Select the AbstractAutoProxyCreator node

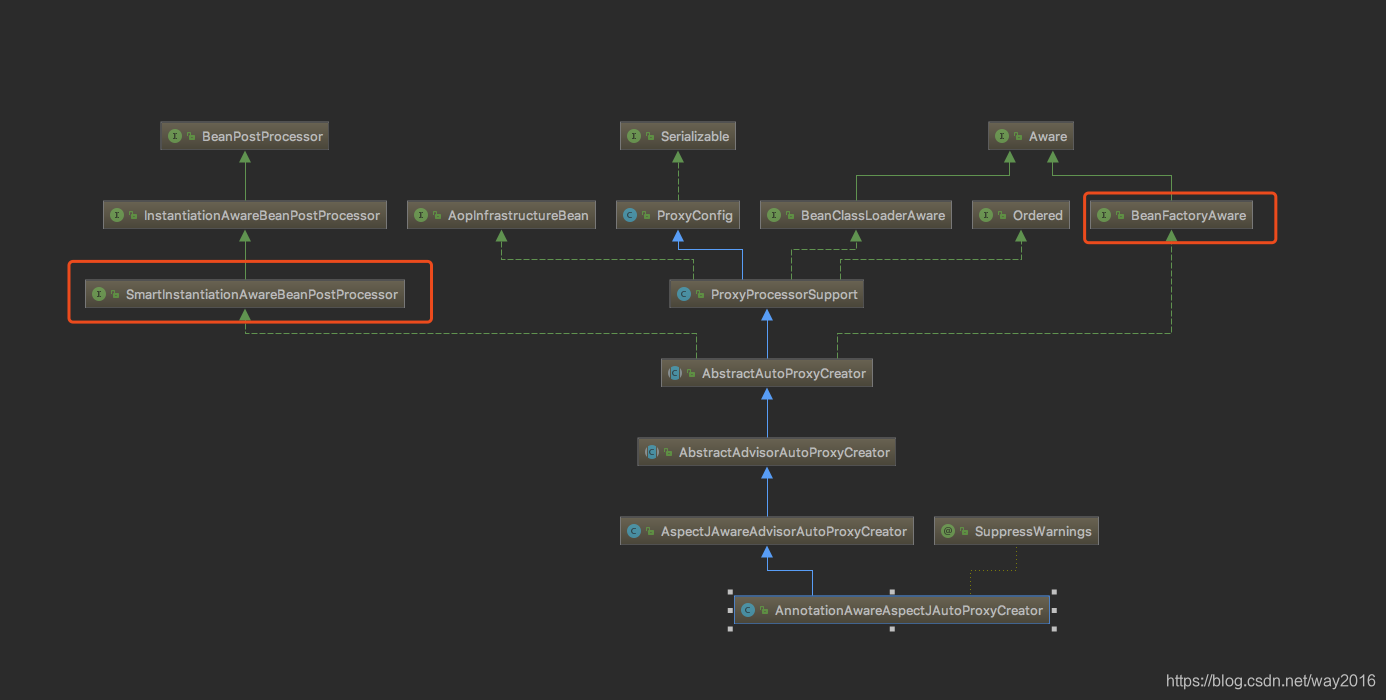[767, 373]
